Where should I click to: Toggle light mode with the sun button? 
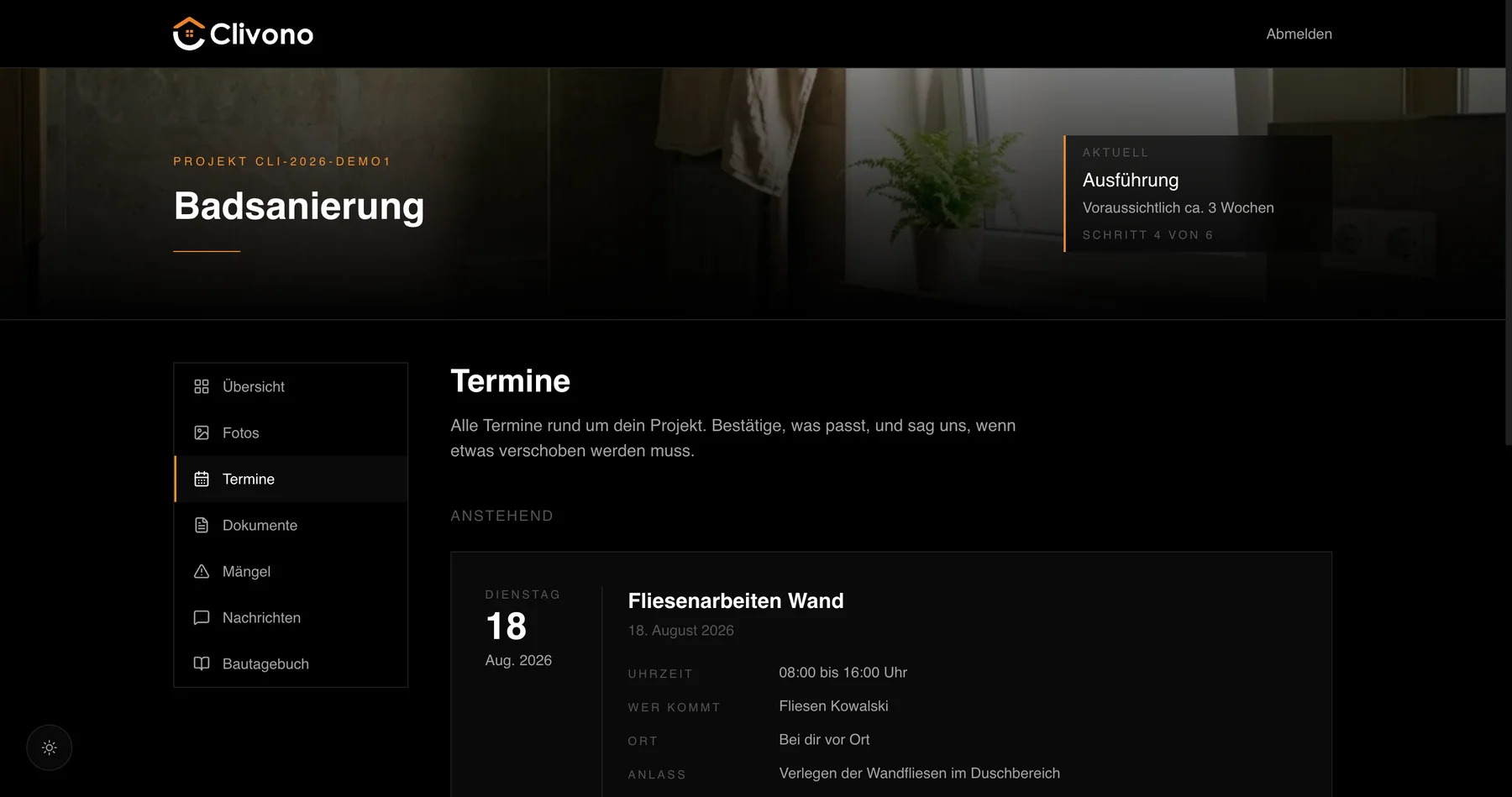50,747
